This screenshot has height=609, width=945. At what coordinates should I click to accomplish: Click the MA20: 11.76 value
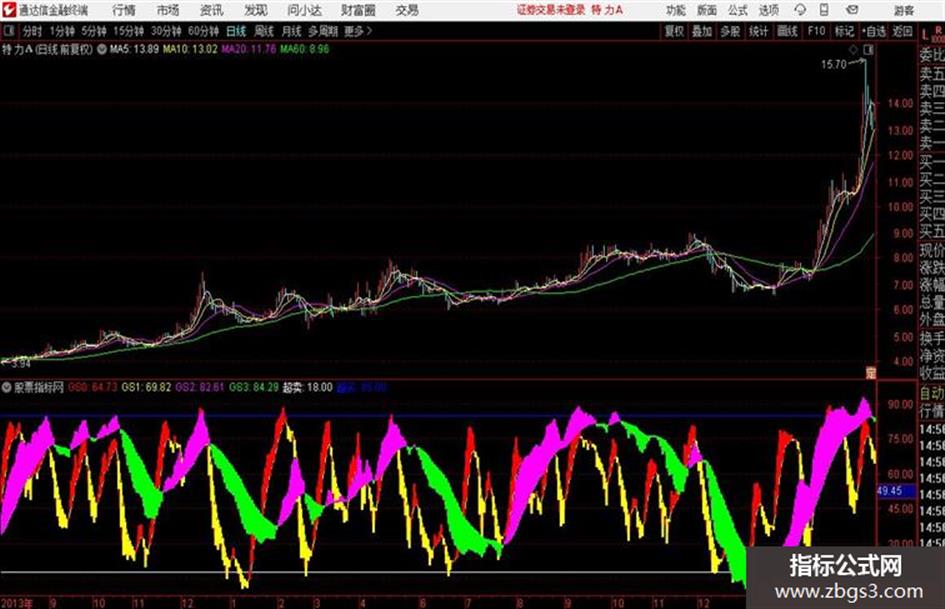248,49
